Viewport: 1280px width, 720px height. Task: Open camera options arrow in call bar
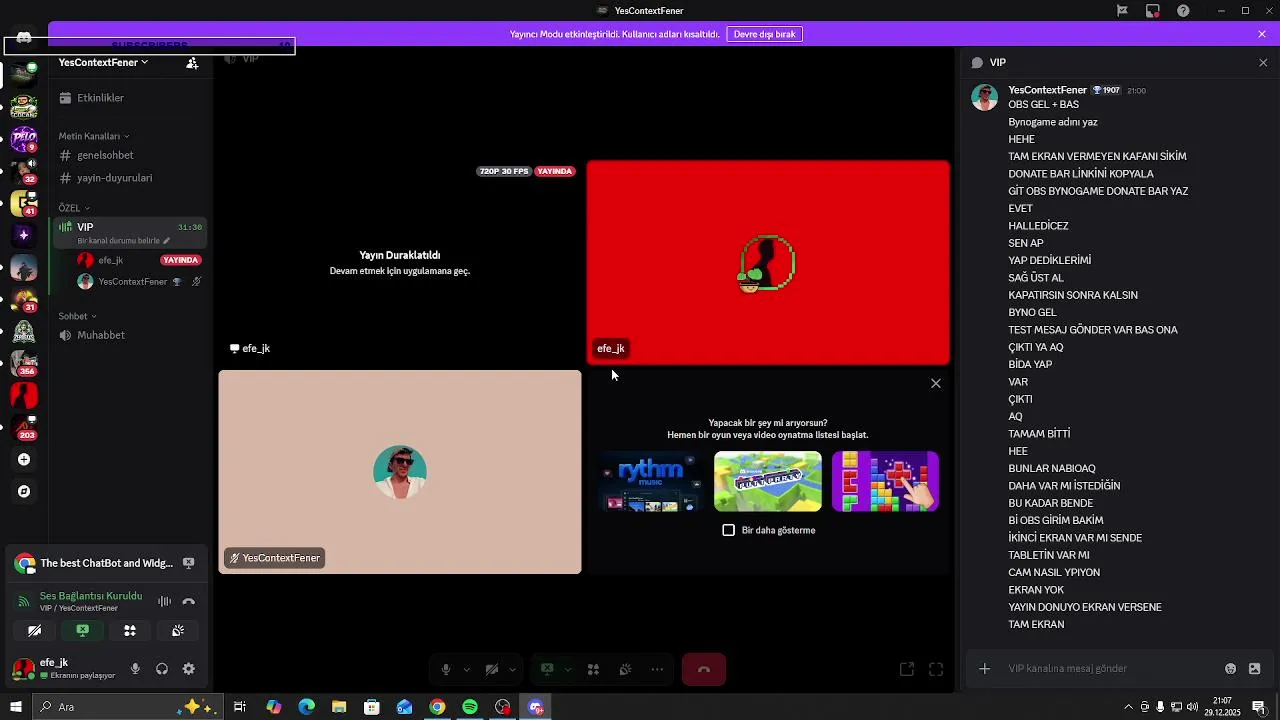click(512, 669)
